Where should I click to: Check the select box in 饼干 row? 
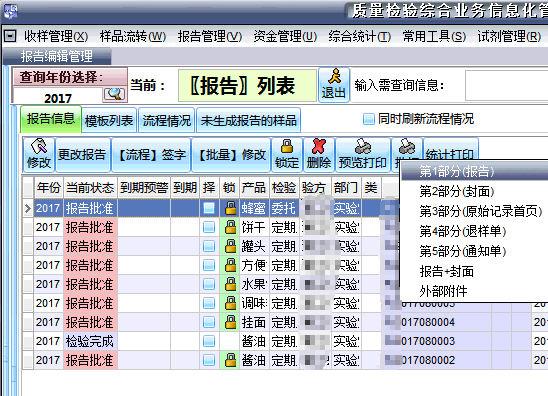[209, 227]
